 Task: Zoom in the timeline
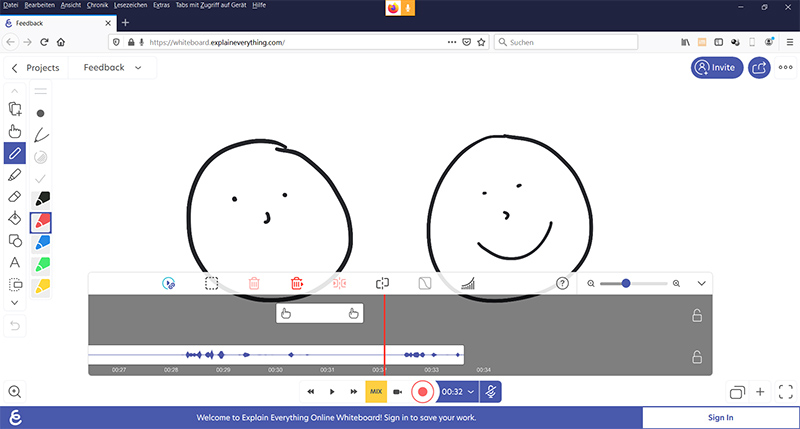677,284
